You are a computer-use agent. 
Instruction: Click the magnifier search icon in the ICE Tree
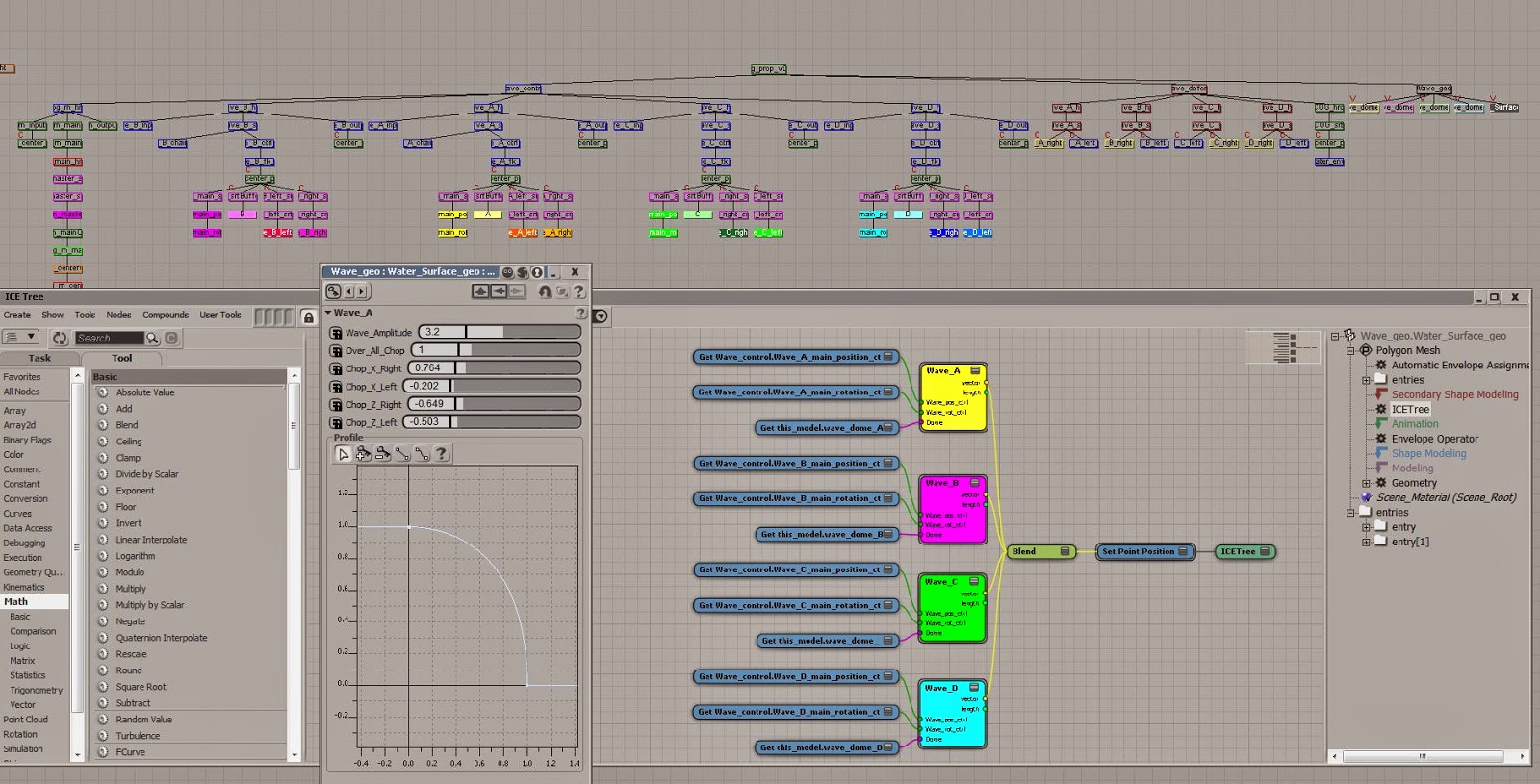[152, 338]
